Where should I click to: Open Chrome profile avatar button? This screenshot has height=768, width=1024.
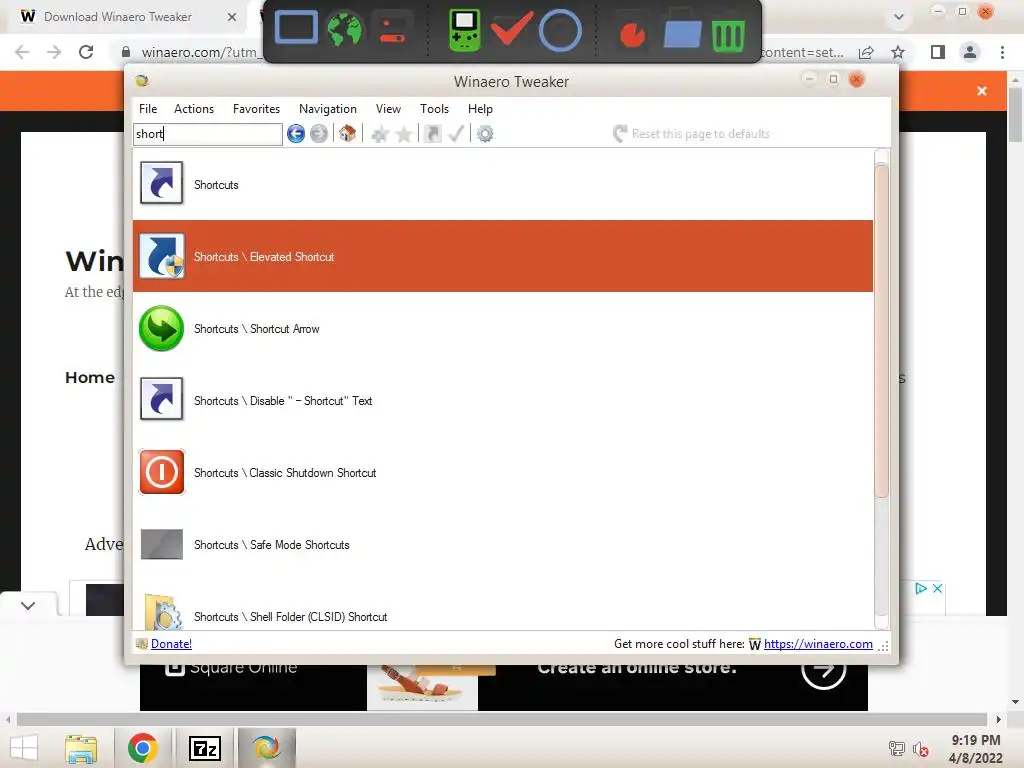(970, 52)
